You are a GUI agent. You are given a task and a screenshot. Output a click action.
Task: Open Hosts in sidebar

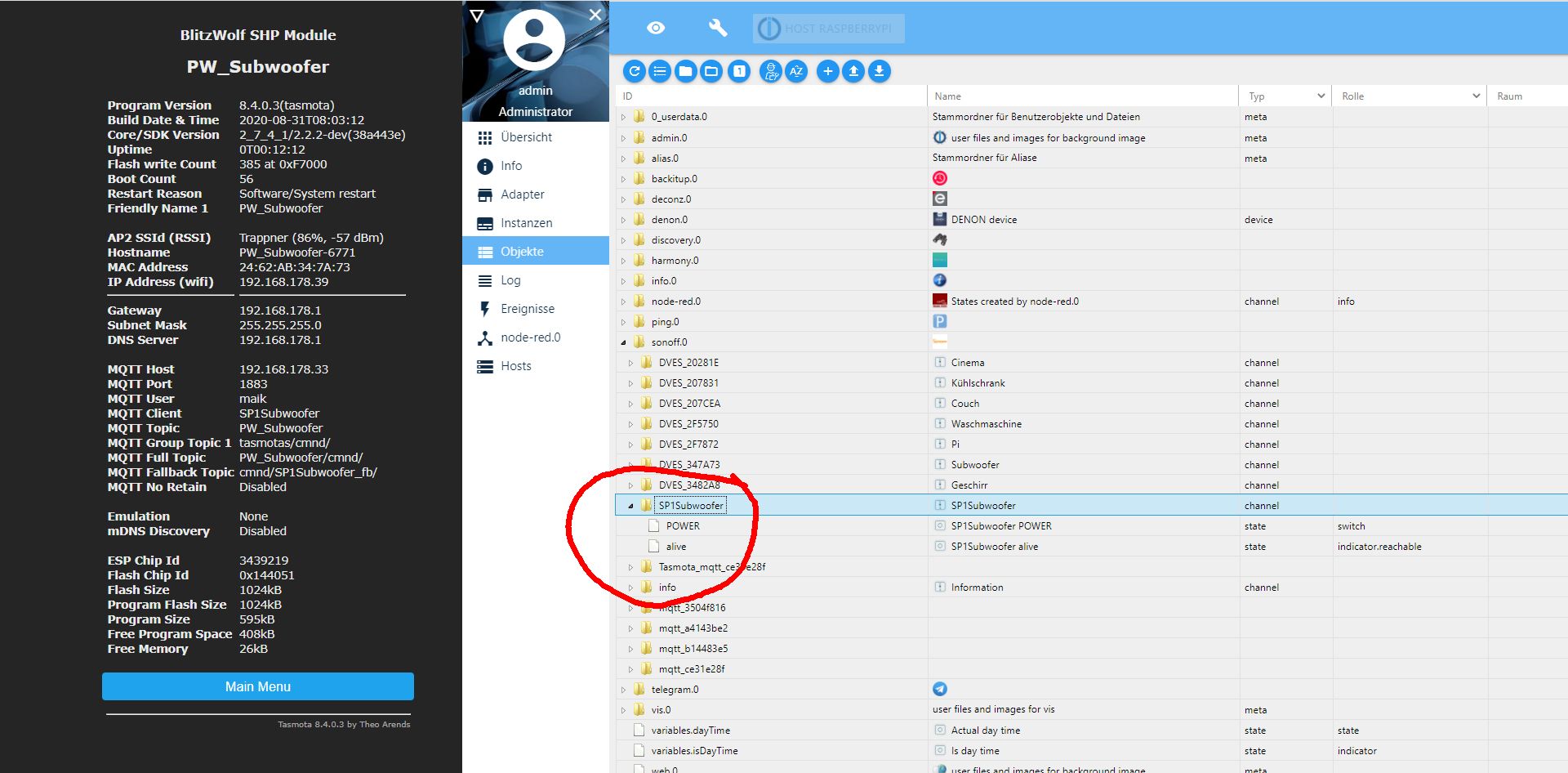(x=536, y=366)
